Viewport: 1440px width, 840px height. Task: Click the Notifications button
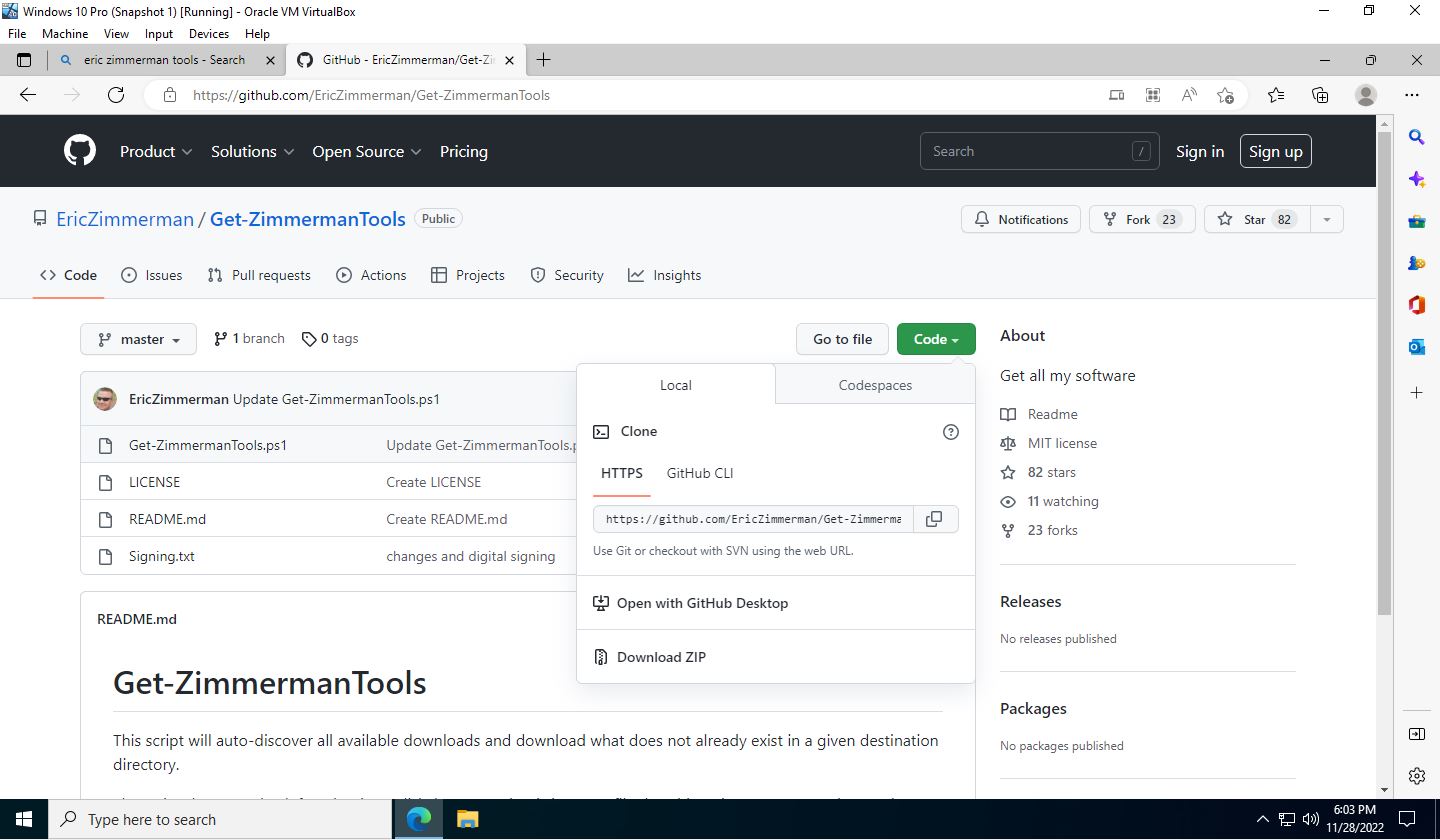(x=1021, y=219)
